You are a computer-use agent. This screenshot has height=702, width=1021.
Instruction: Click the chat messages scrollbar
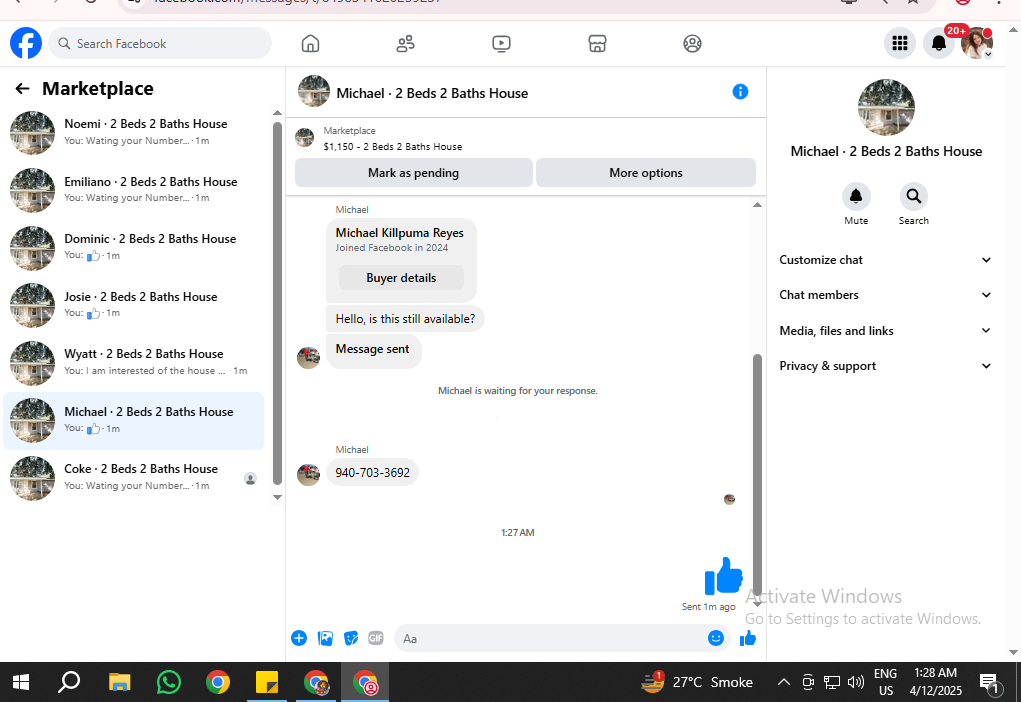(x=757, y=475)
